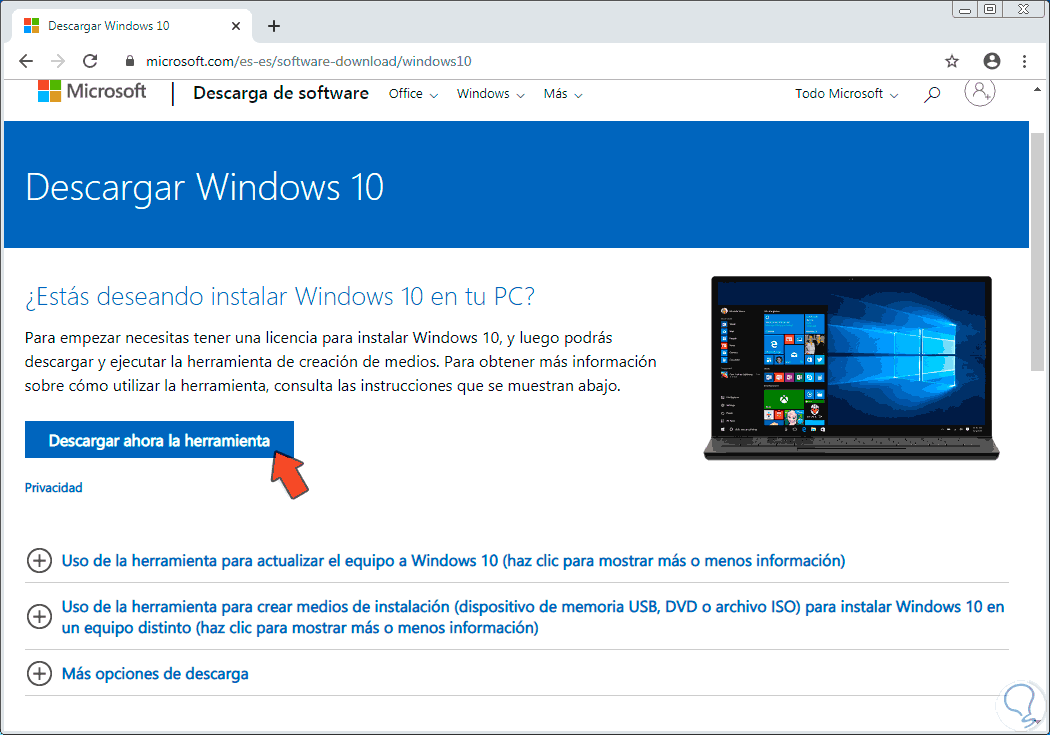
Task: Open the Privacidad link
Action: [54, 487]
